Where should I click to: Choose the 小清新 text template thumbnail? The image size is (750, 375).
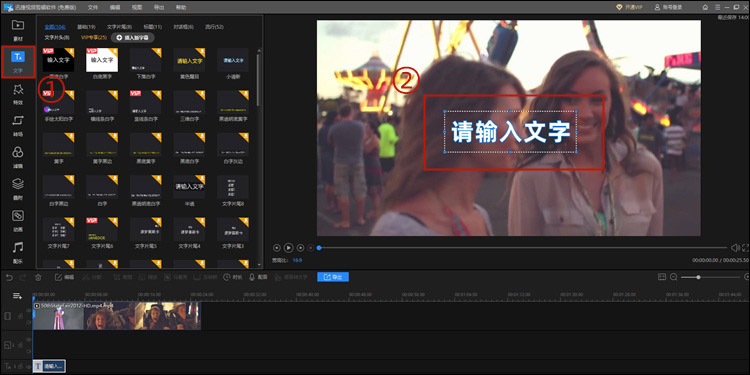(233, 60)
